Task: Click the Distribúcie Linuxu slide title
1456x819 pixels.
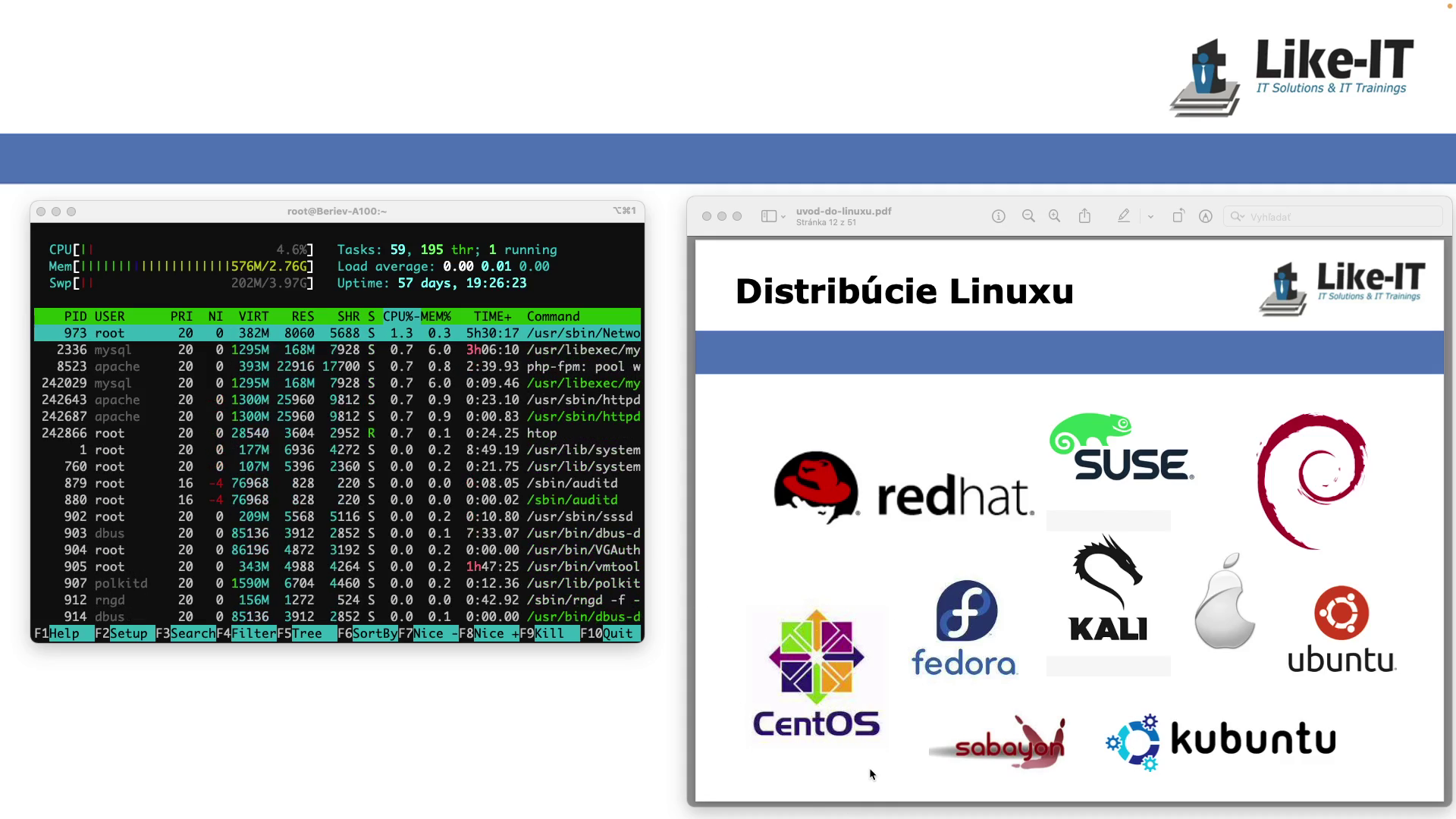Action: click(x=904, y=291)
